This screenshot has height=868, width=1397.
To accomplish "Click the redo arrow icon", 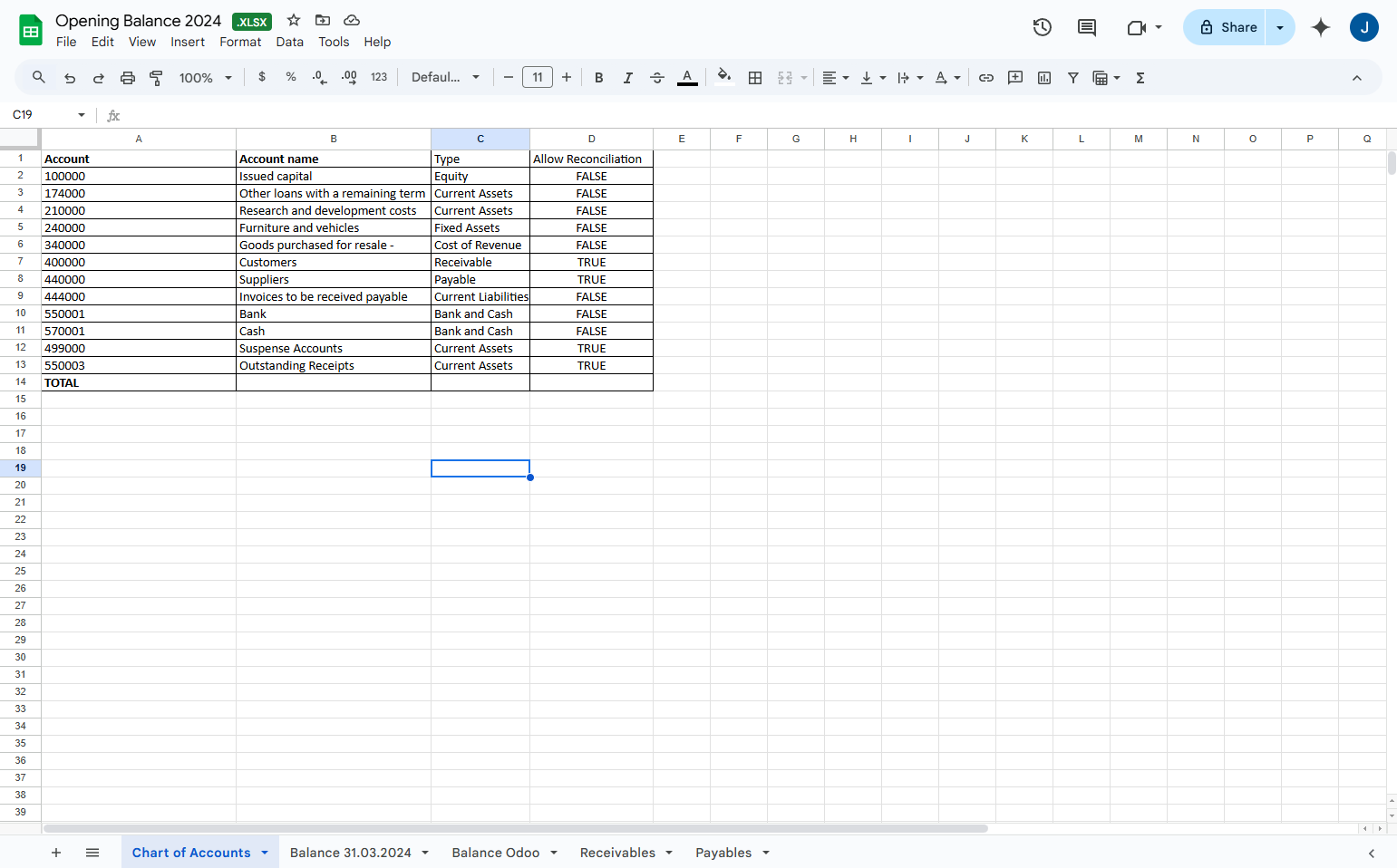I will 99,78.
